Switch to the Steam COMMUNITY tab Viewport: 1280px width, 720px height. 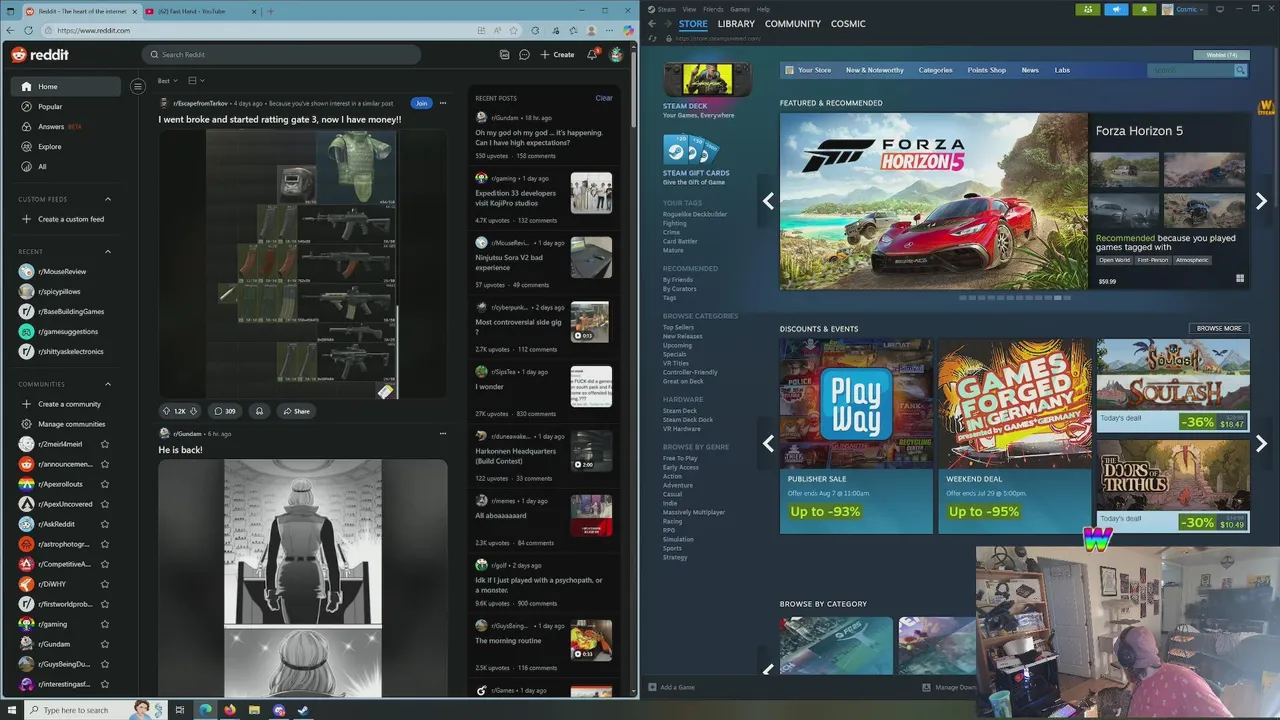[793, 23]
